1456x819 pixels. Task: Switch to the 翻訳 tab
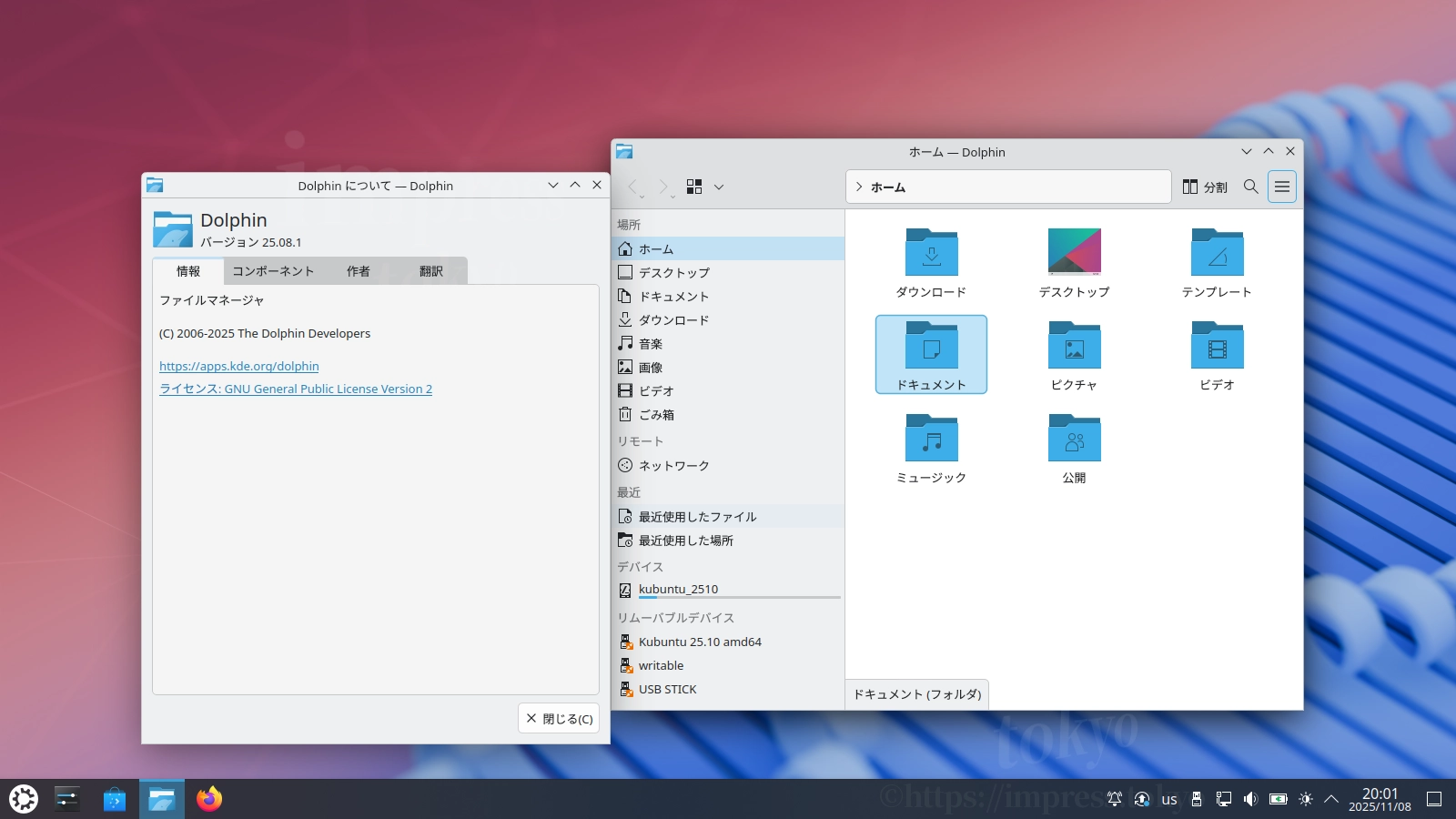[x=431, y=271]
